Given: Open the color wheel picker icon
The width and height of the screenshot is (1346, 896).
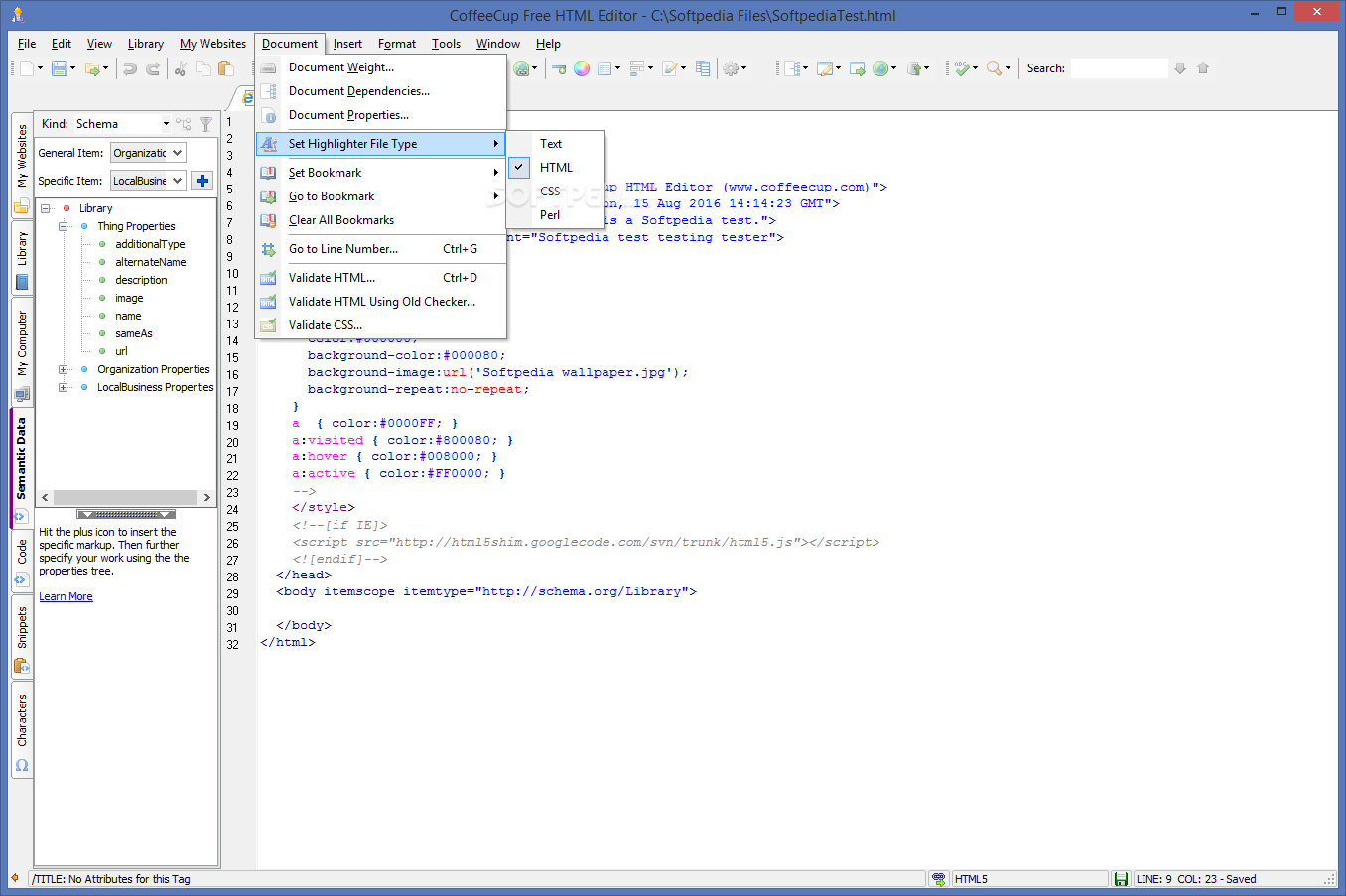Looking at the screenshot, I should [582, 68].
